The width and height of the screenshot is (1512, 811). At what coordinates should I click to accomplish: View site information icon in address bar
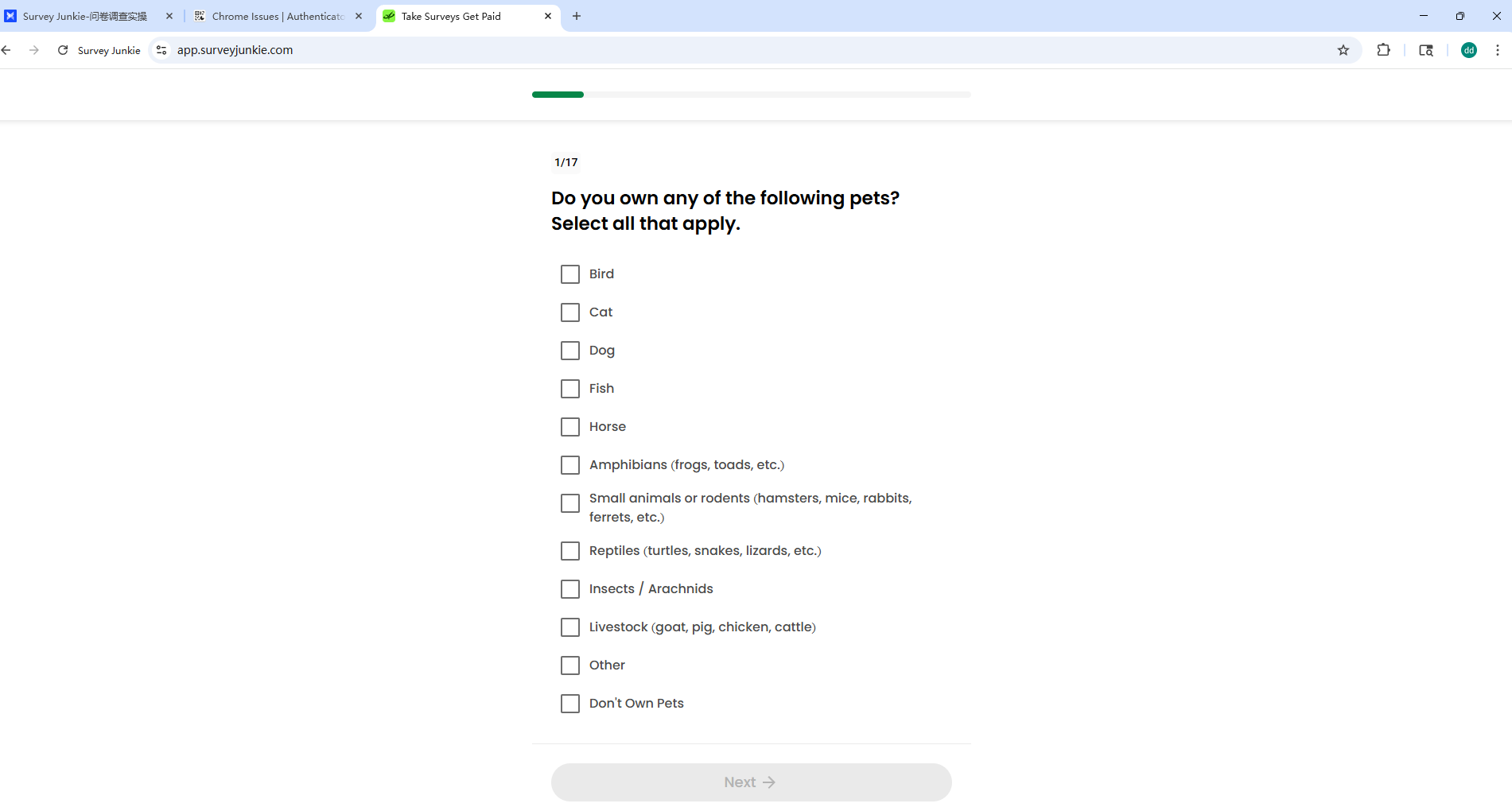pos(161,50)
